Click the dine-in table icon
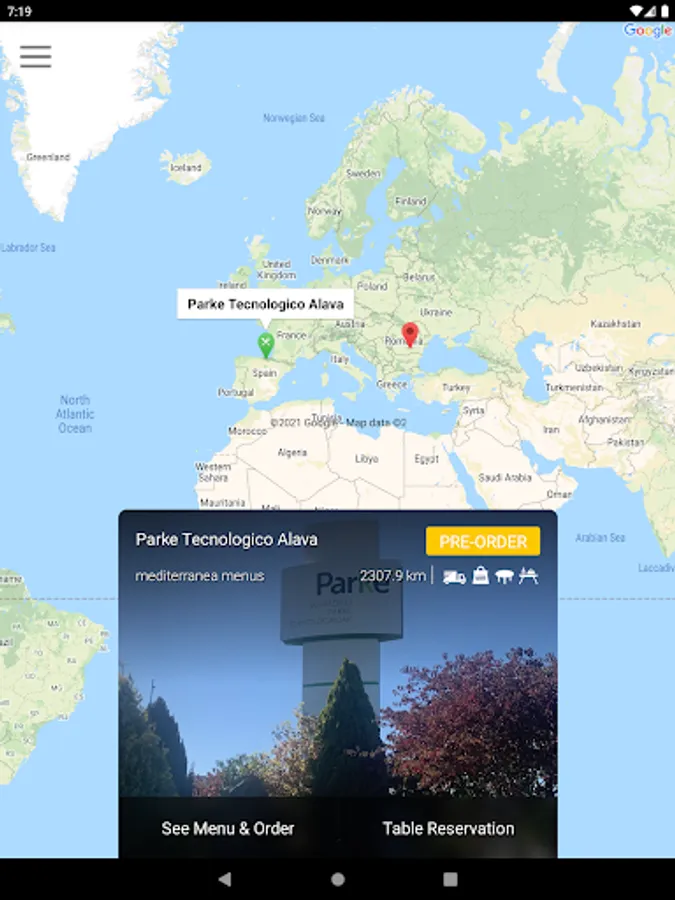Screen dimensions: 675x900 [504, 576]
